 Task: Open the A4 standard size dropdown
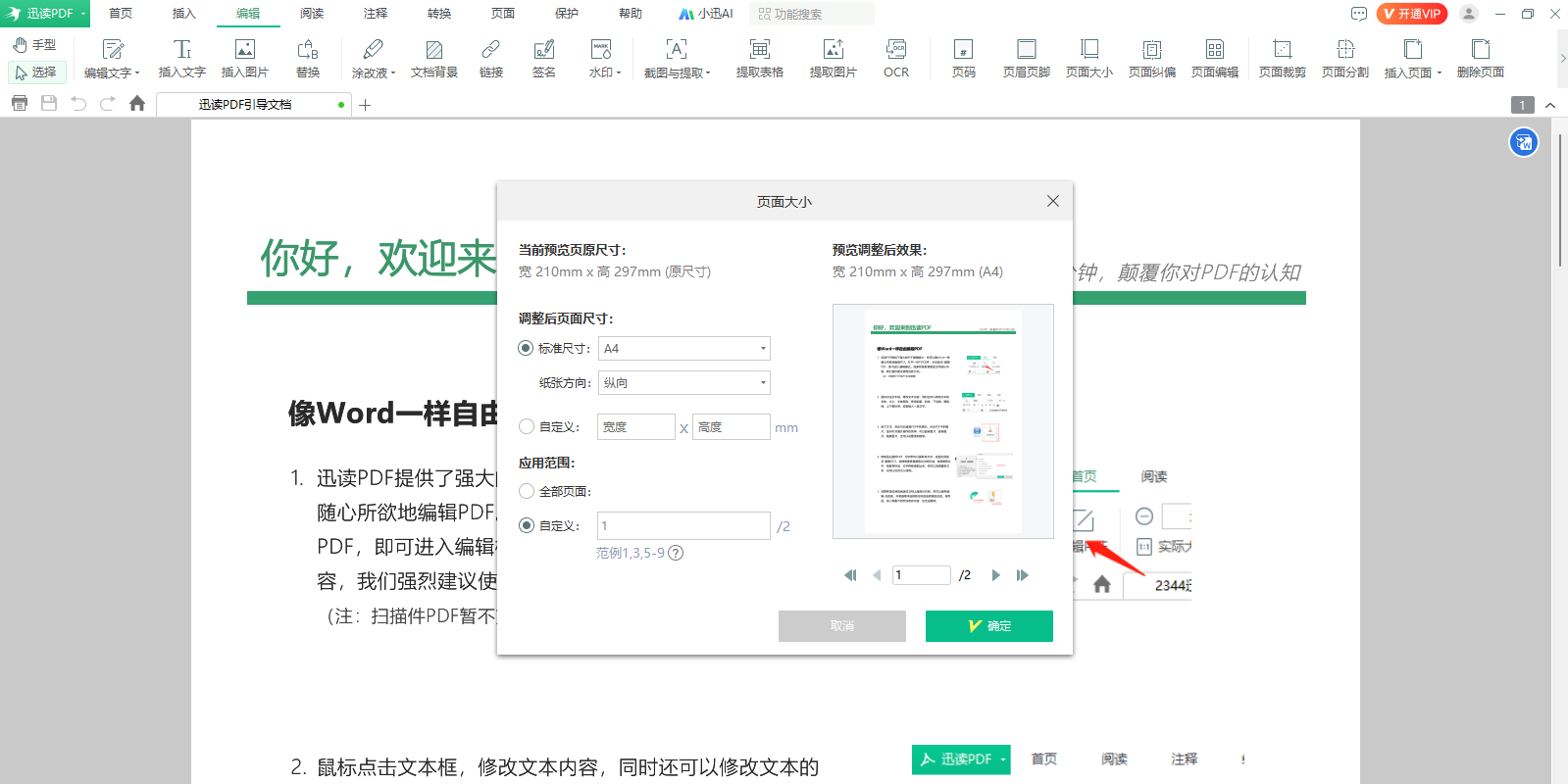(684, 348)
